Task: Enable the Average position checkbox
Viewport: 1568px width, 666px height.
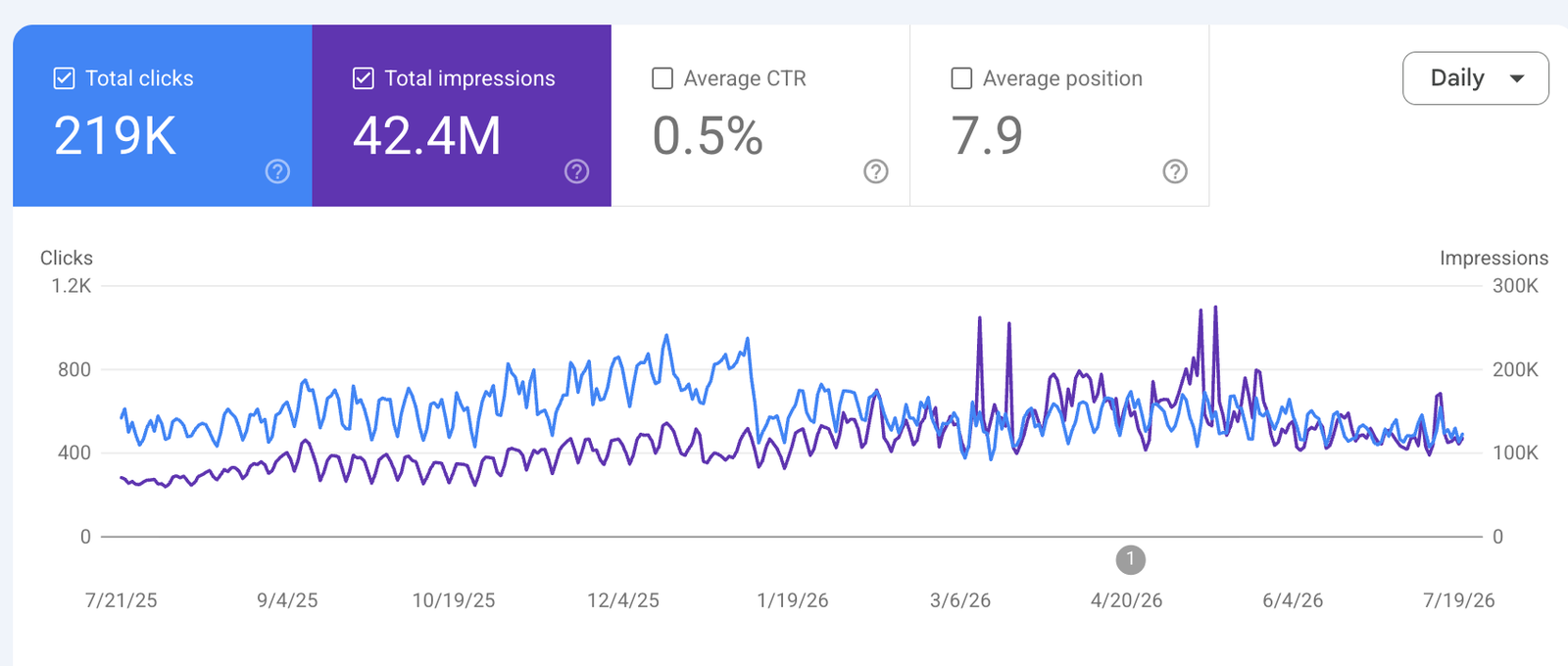Action: click(961, 78)
